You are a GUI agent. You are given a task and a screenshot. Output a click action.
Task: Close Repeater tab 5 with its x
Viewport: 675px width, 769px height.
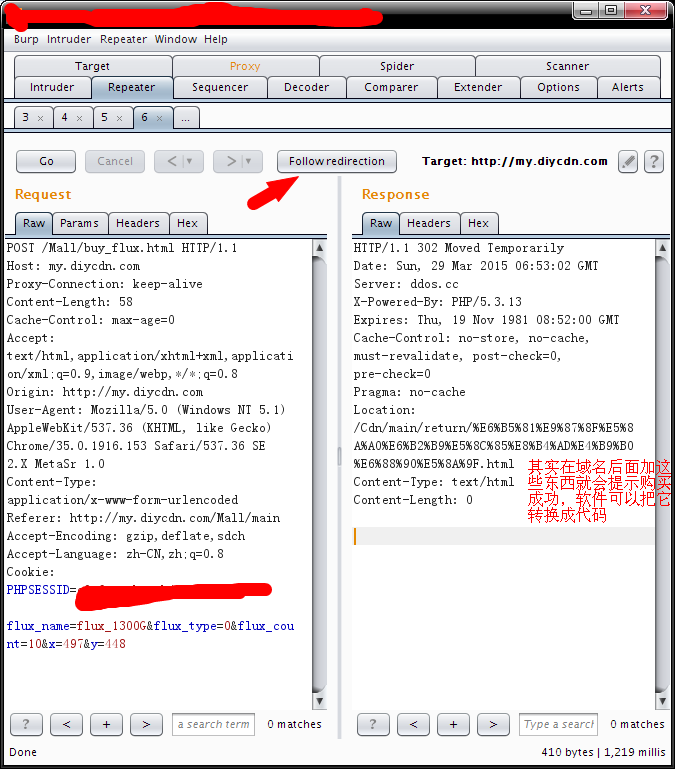pyautogui.click(x=119, y=118)
